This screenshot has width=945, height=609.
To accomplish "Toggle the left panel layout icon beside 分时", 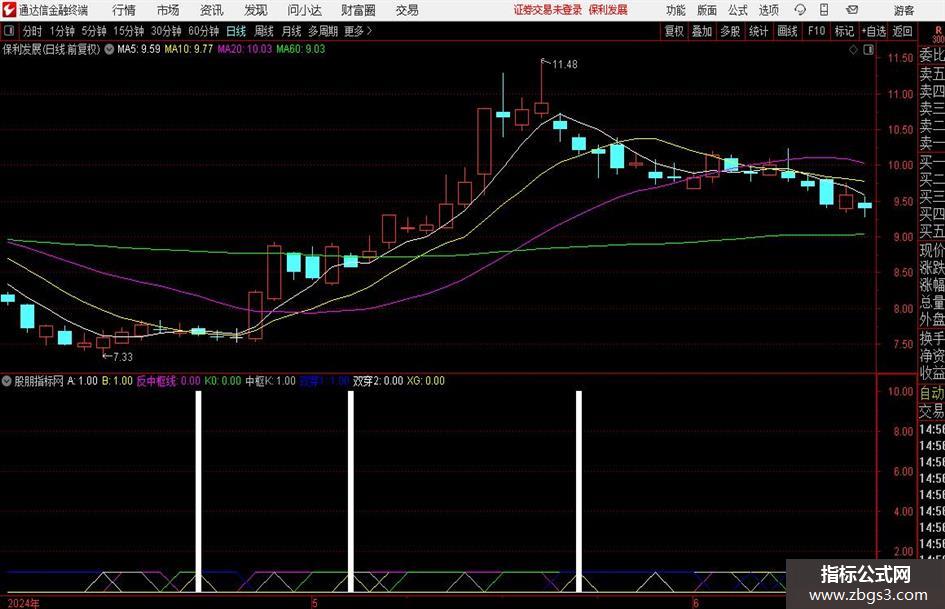I will (x=8, y=31).
